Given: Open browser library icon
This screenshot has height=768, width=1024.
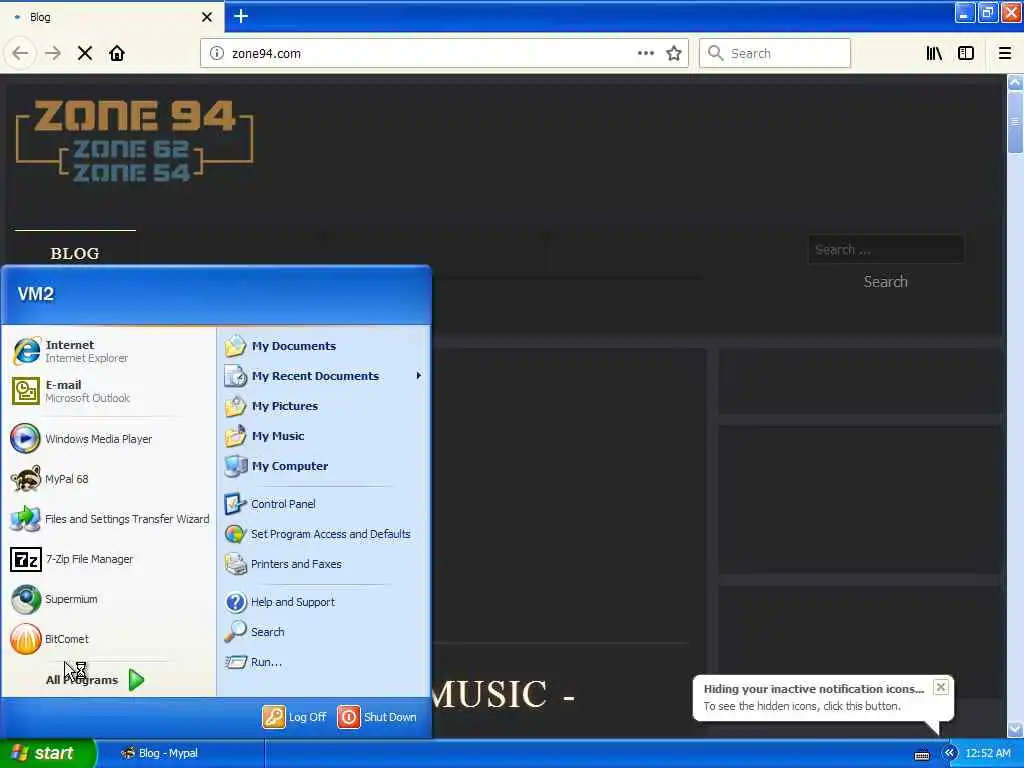Looking at the screenshot, I should tap(935, 54).
